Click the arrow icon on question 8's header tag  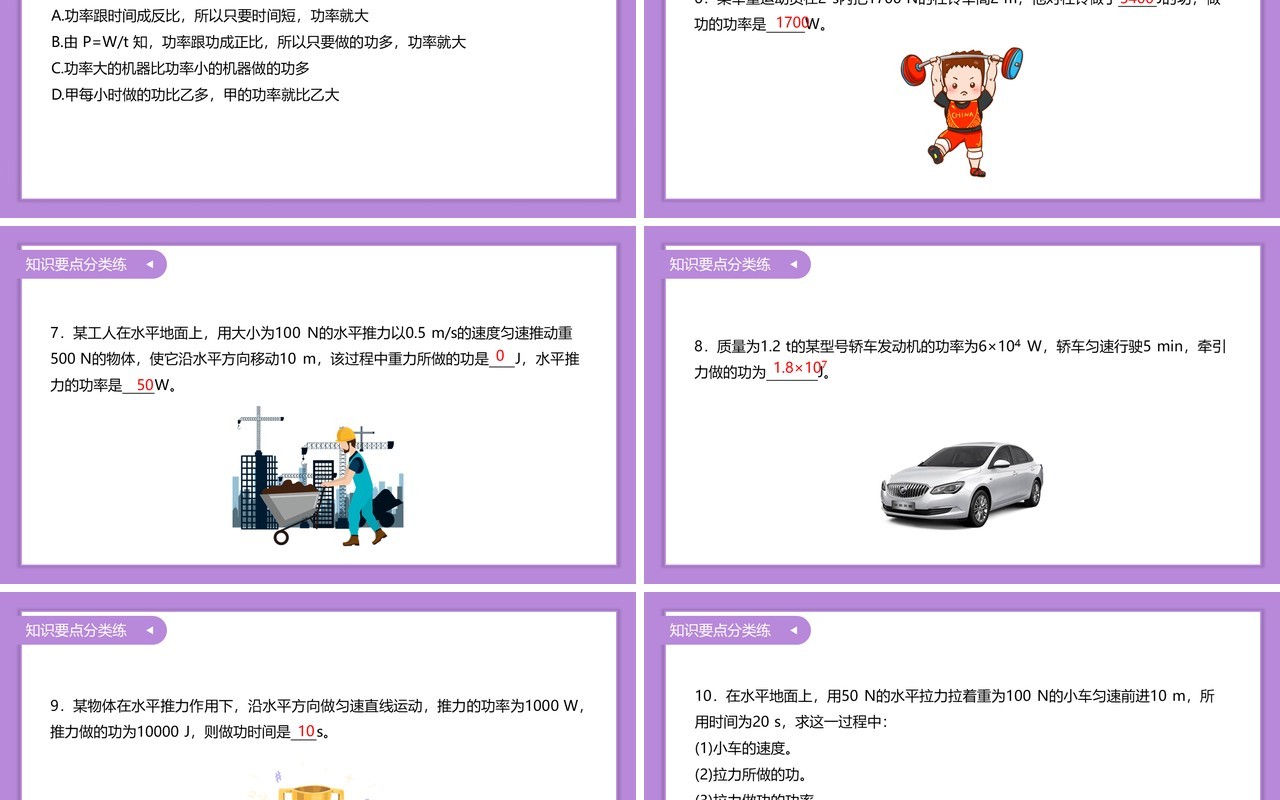pyautogui.click(x=793, y=265)
